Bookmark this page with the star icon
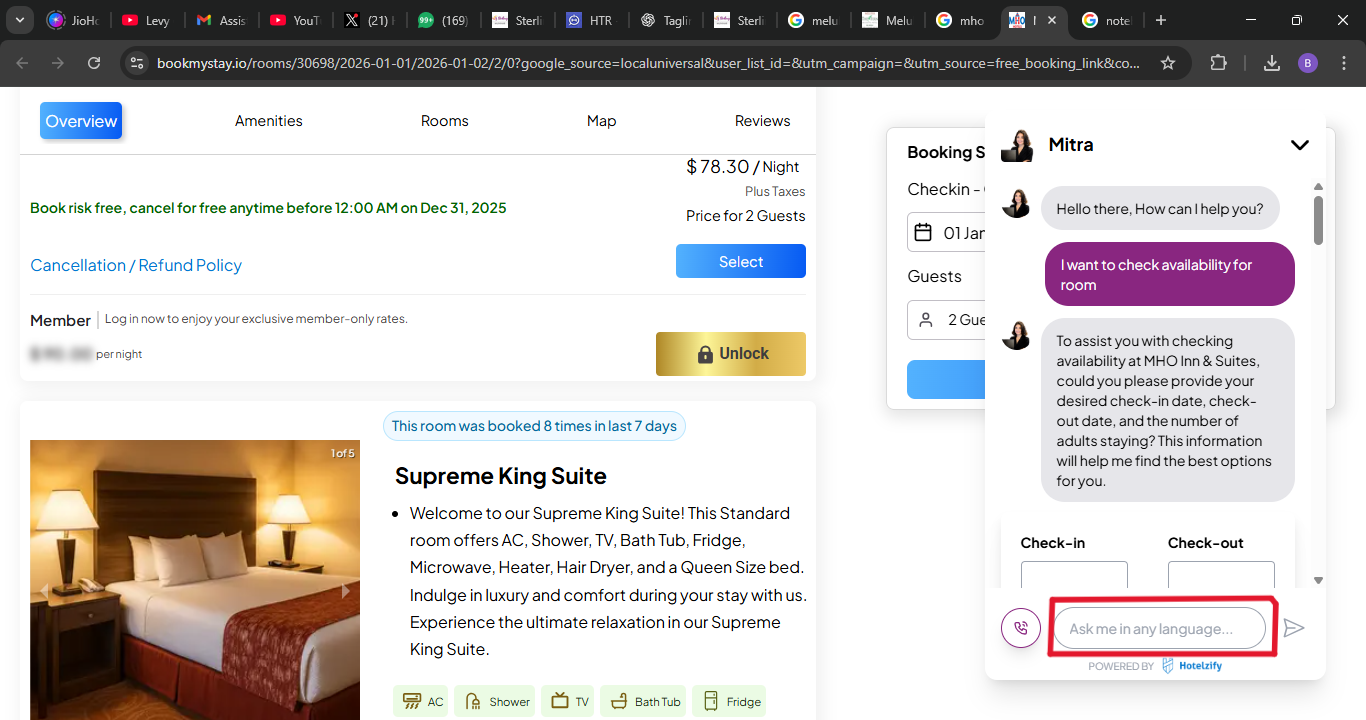 pos(1168,63)
